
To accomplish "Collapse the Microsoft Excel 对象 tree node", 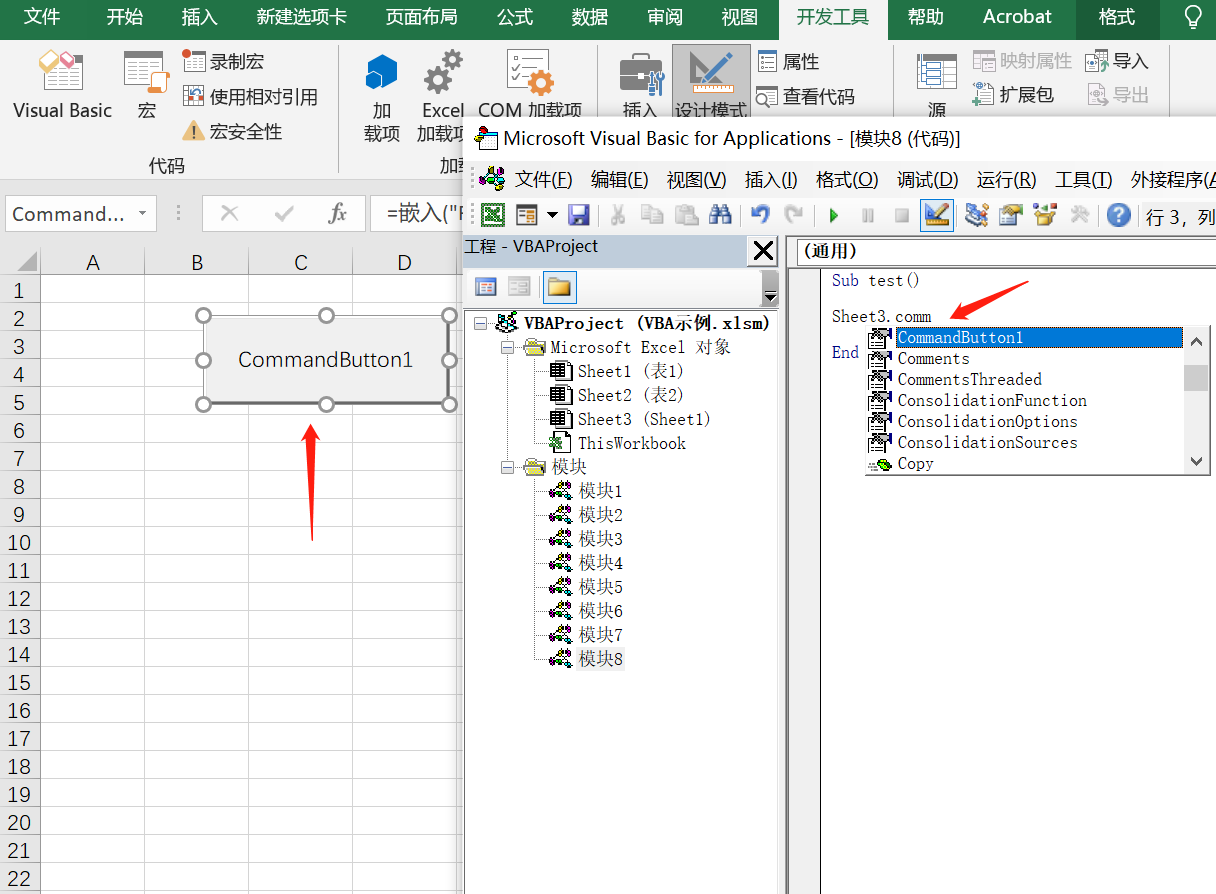I will coord(508,347).
